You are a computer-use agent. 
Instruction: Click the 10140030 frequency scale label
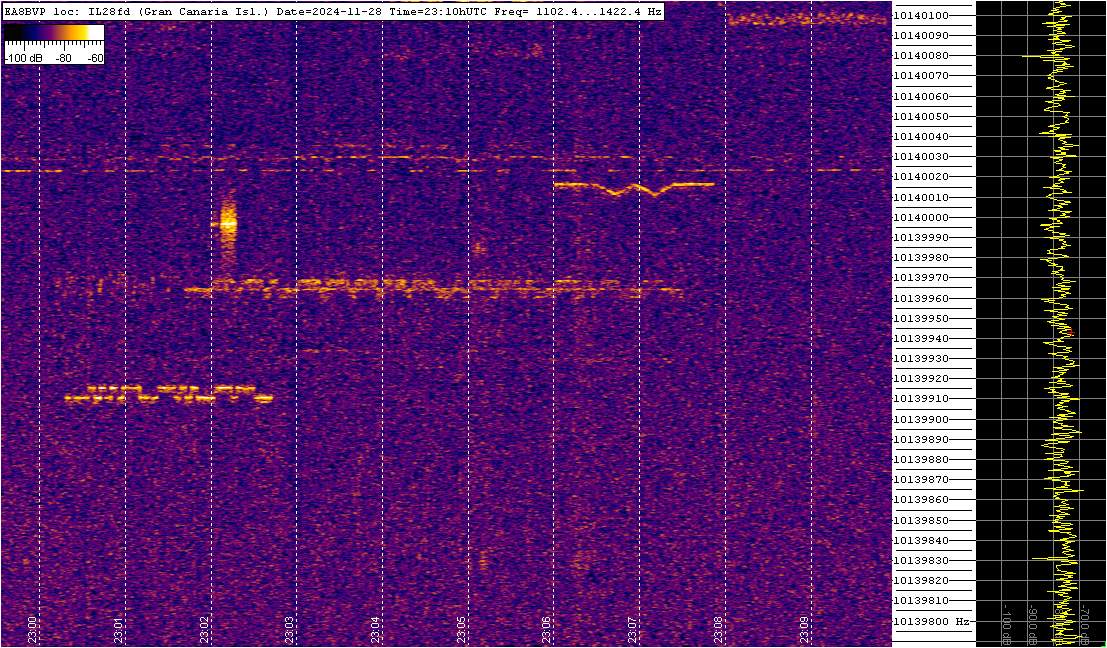[921, 157]
